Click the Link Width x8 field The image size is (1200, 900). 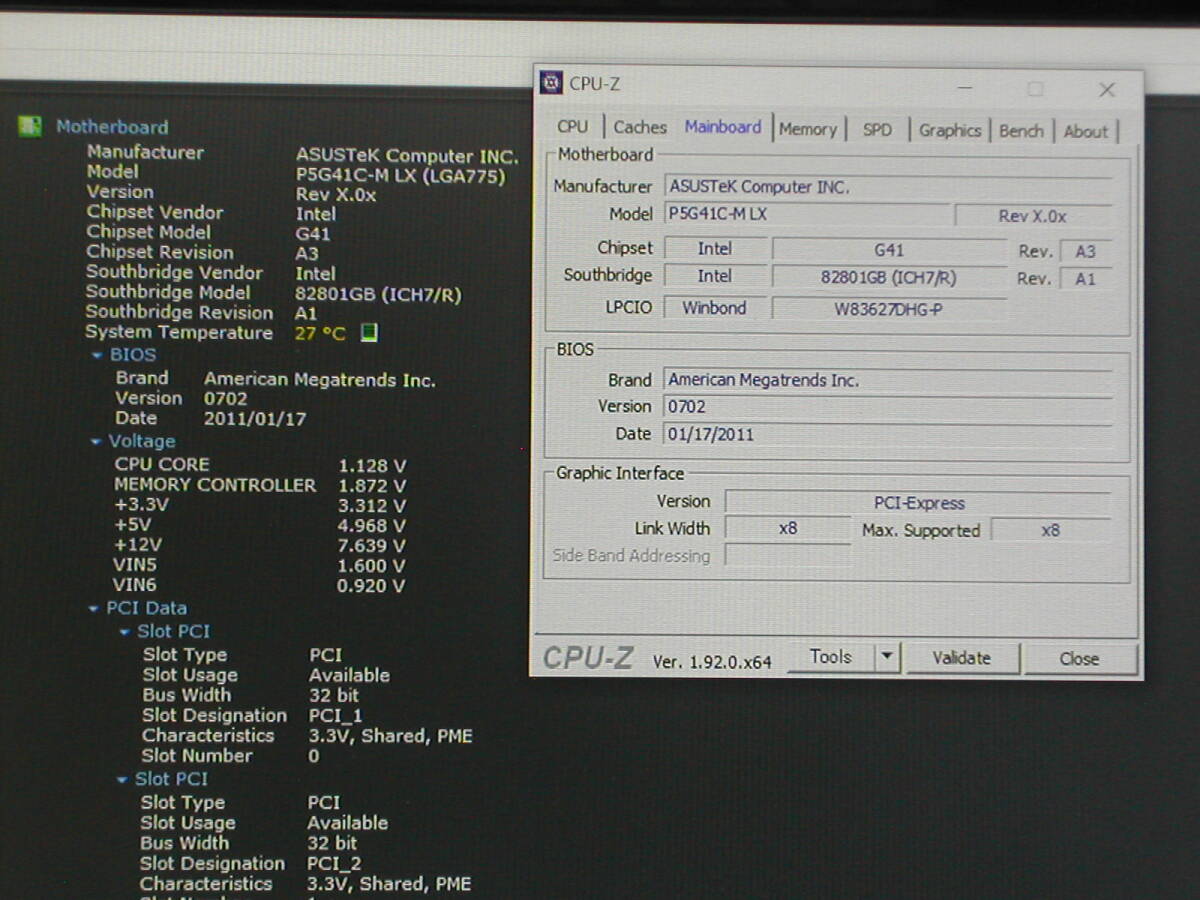point(788,529)
